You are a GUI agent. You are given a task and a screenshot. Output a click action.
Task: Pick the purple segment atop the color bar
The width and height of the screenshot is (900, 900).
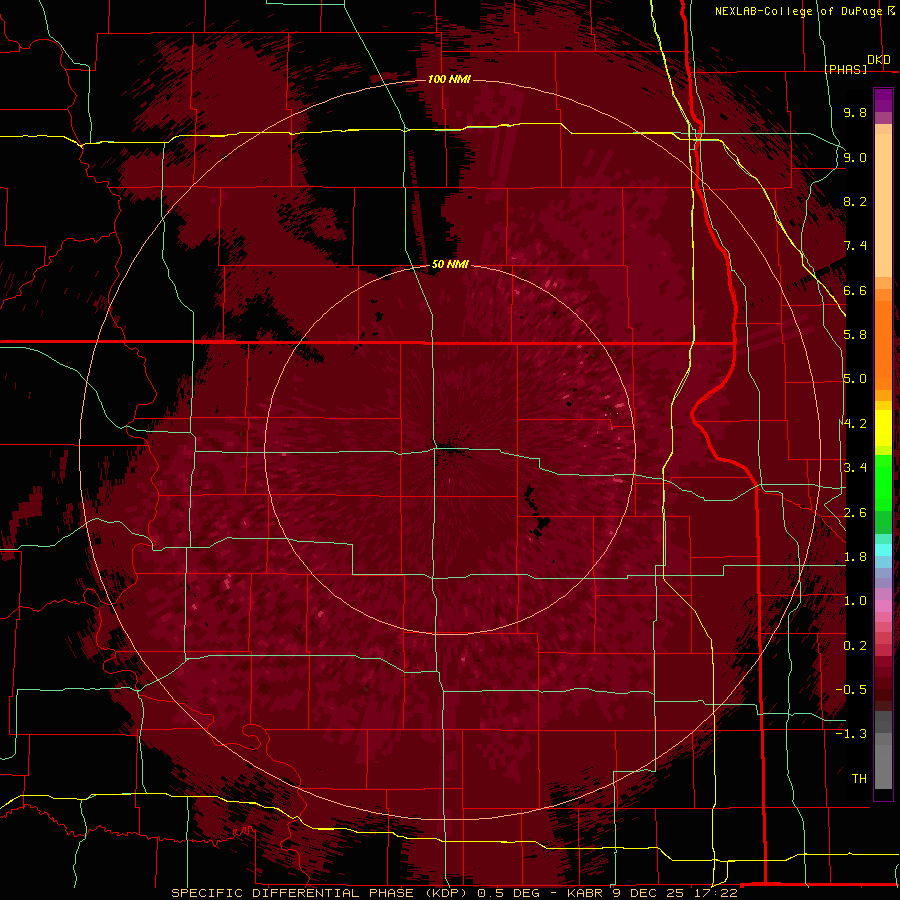tap(883, 100)
